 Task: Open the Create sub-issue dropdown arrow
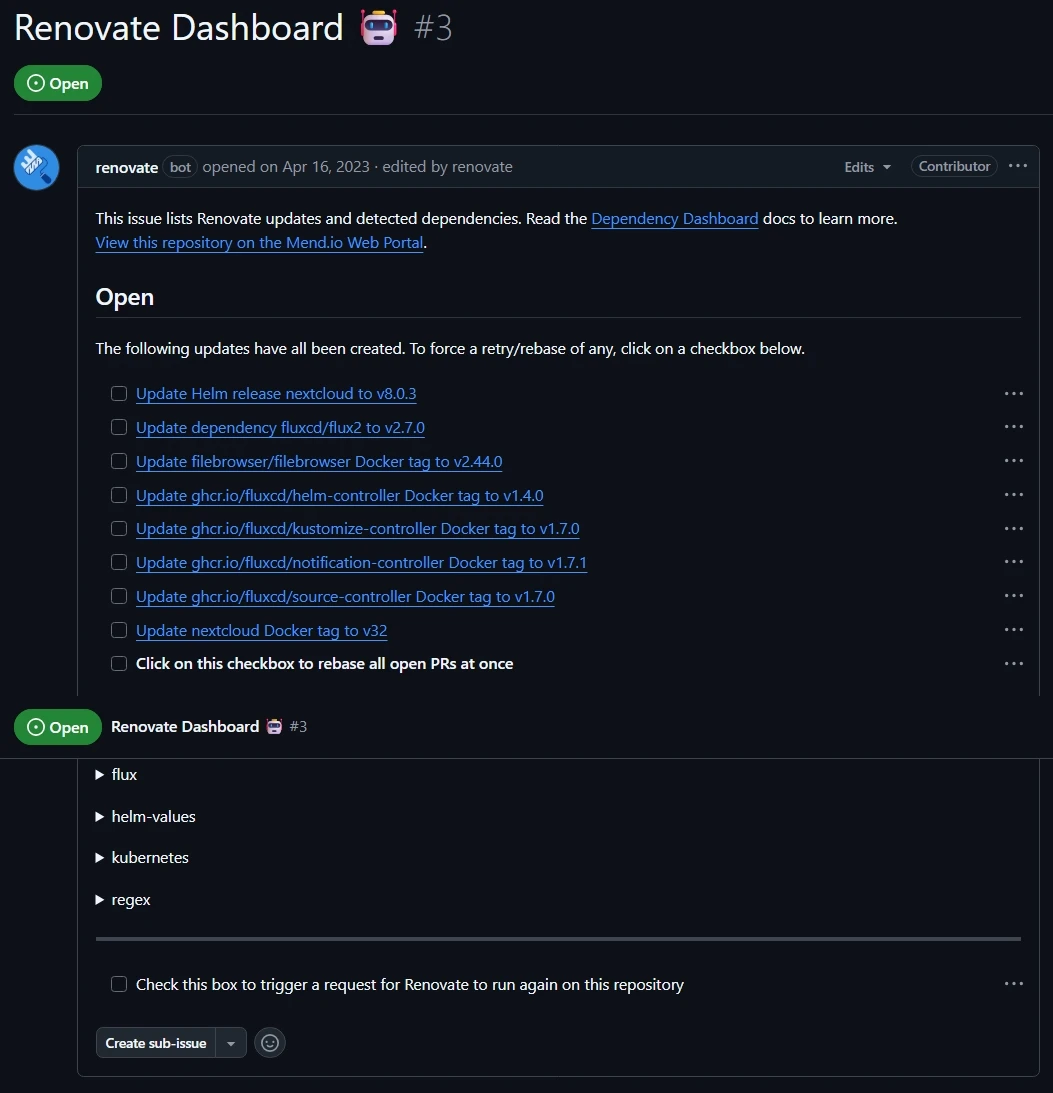pyautogui.click(x=231, y=1043)
